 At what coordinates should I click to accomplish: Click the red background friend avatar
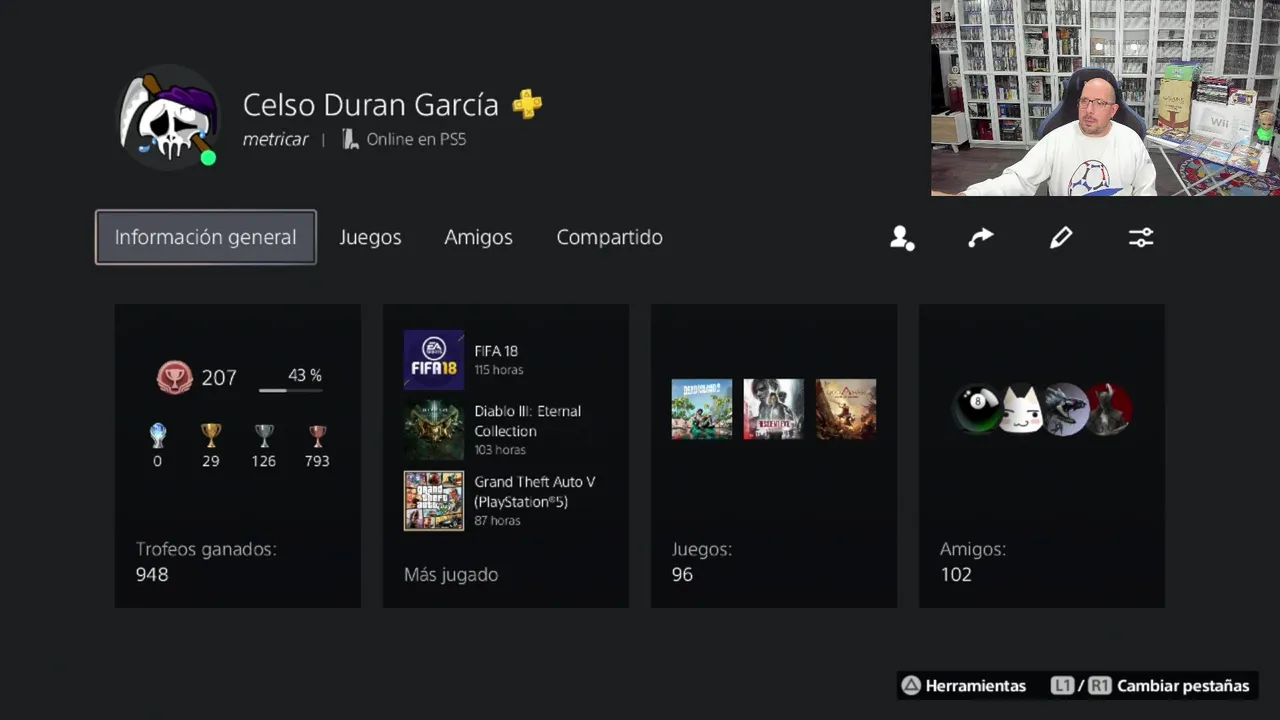1110,409
